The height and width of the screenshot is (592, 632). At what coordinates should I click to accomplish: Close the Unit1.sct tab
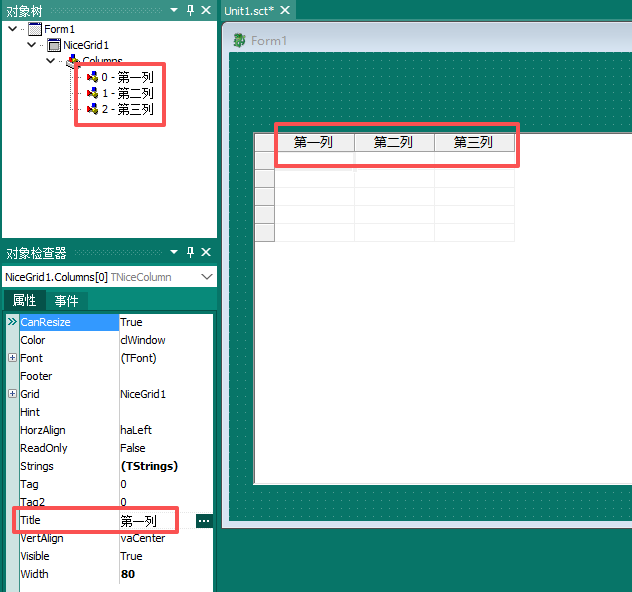(x=285, y=10)
